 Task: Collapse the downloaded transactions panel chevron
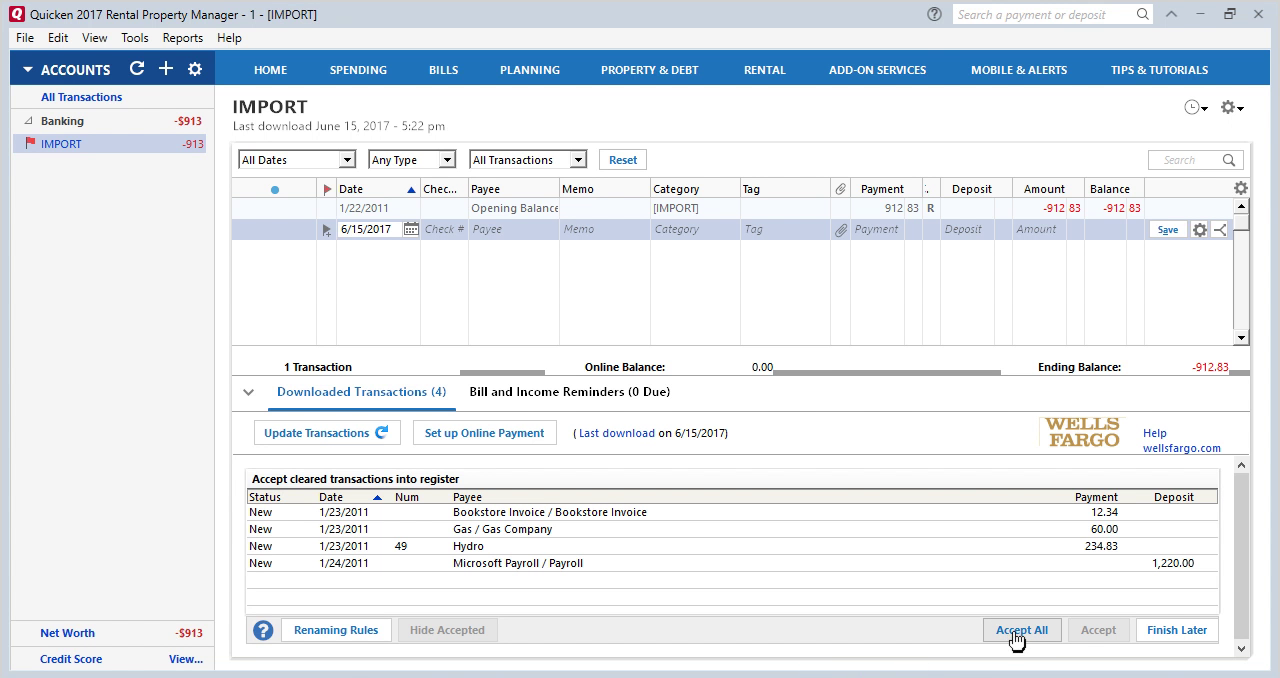[248, 392]
